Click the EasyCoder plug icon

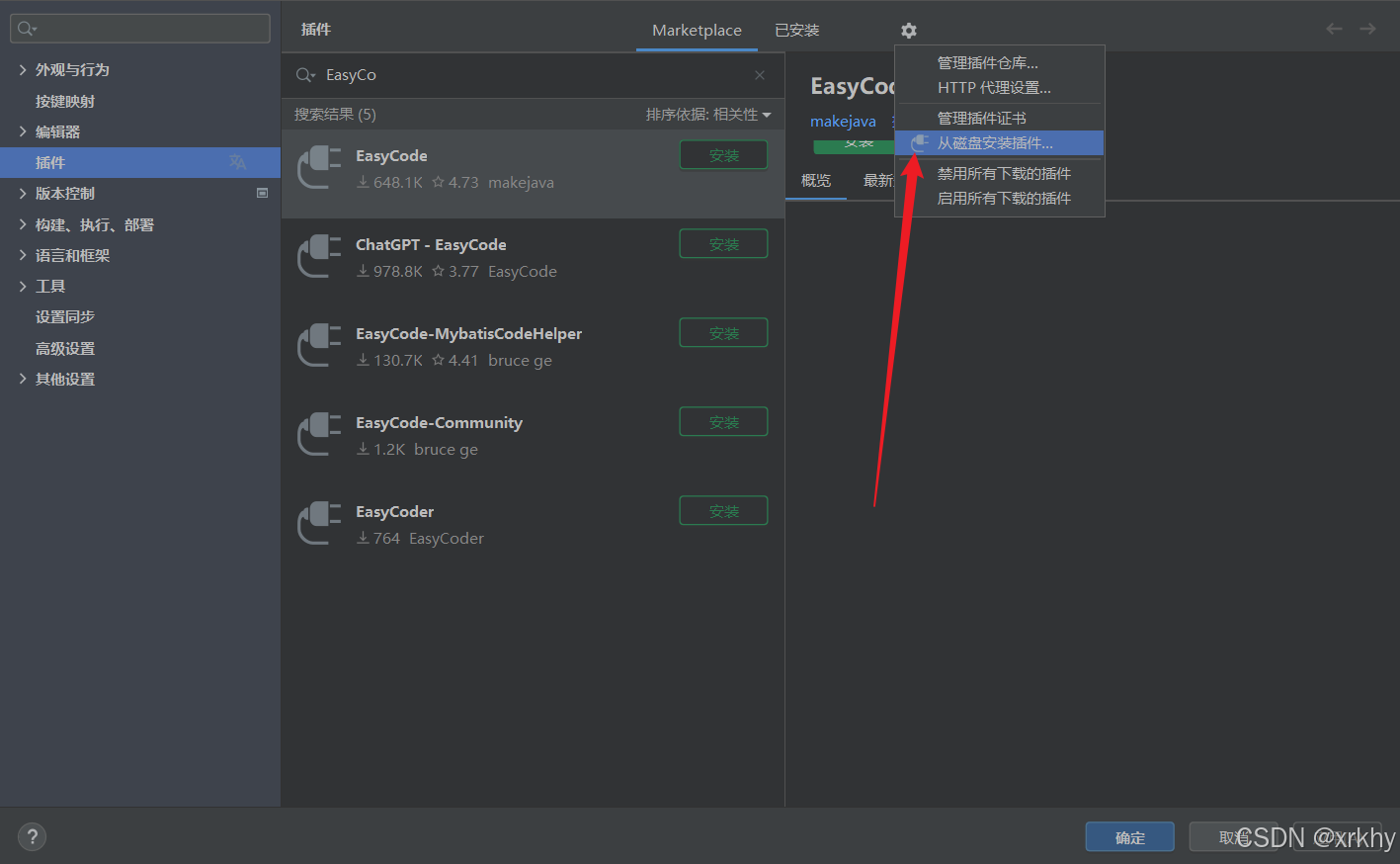point(319,522)
